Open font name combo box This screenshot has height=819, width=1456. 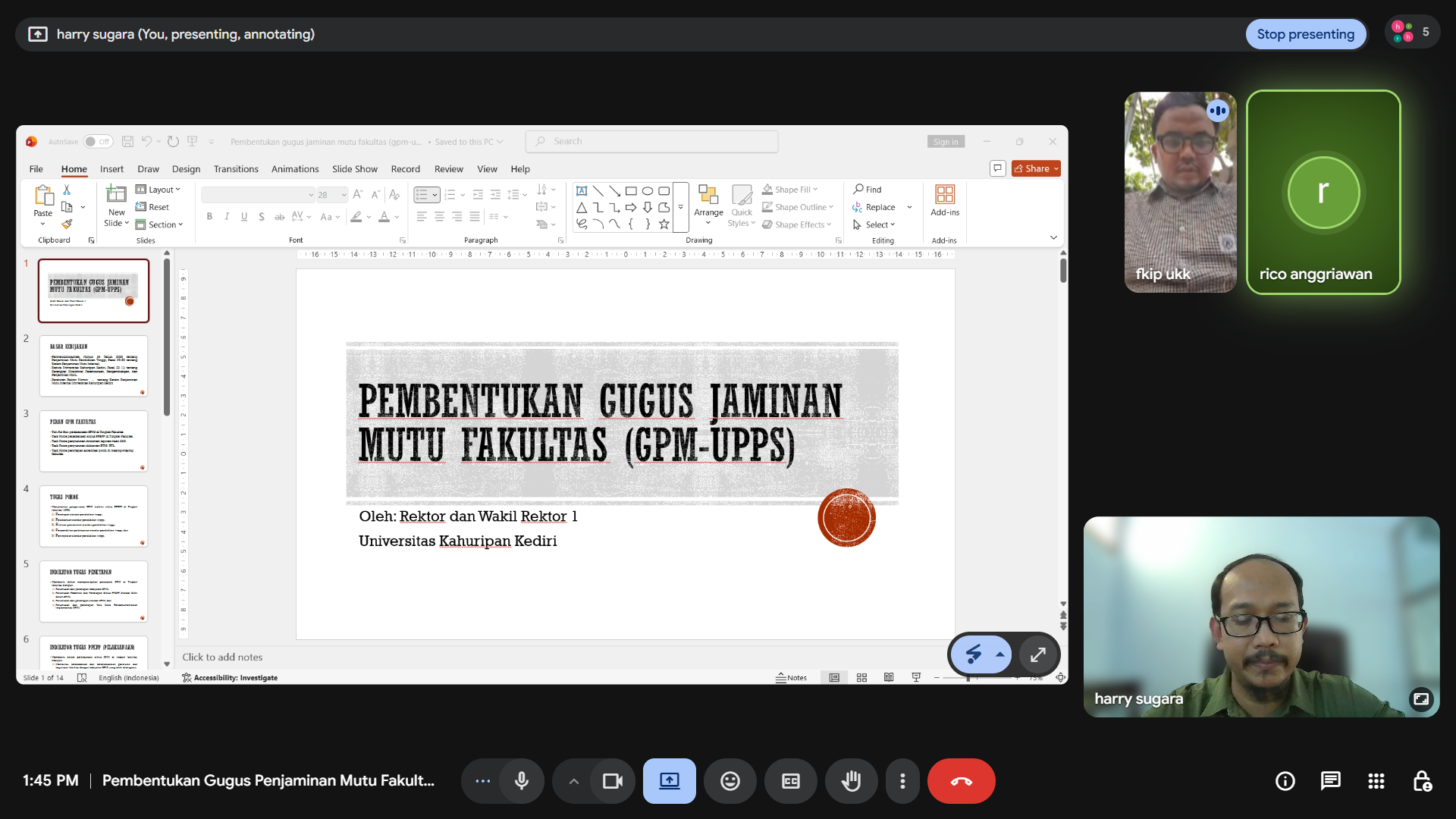click(x=258, y=195)
